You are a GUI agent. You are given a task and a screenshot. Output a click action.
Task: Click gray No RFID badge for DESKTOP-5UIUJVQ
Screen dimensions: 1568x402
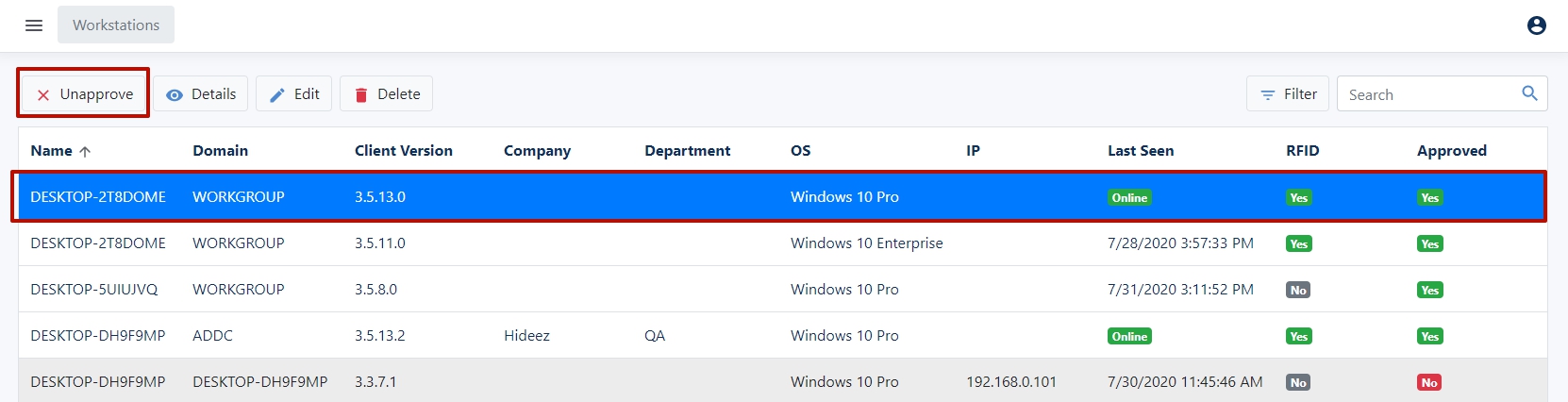pos(1298,290)
